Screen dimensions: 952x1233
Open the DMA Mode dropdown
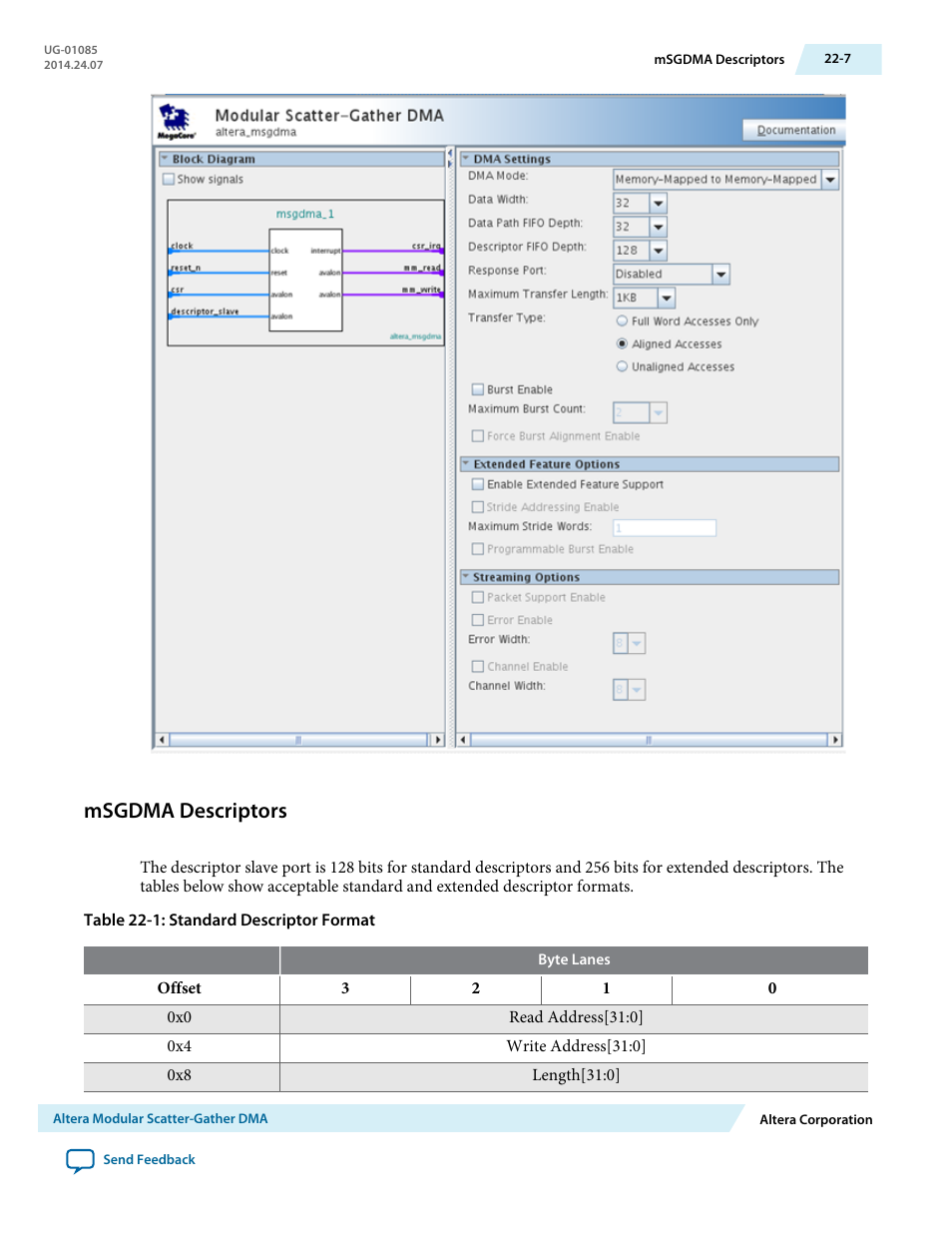830,180
